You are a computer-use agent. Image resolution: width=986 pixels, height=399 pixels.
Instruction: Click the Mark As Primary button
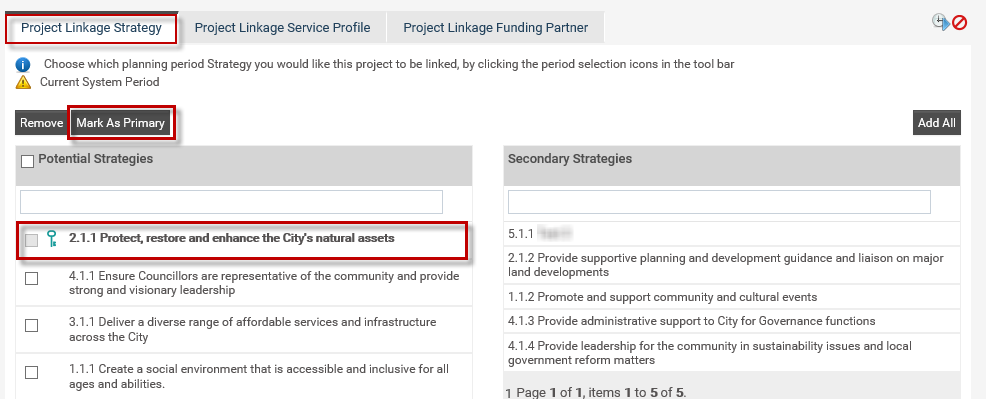[x=121, y=123]
